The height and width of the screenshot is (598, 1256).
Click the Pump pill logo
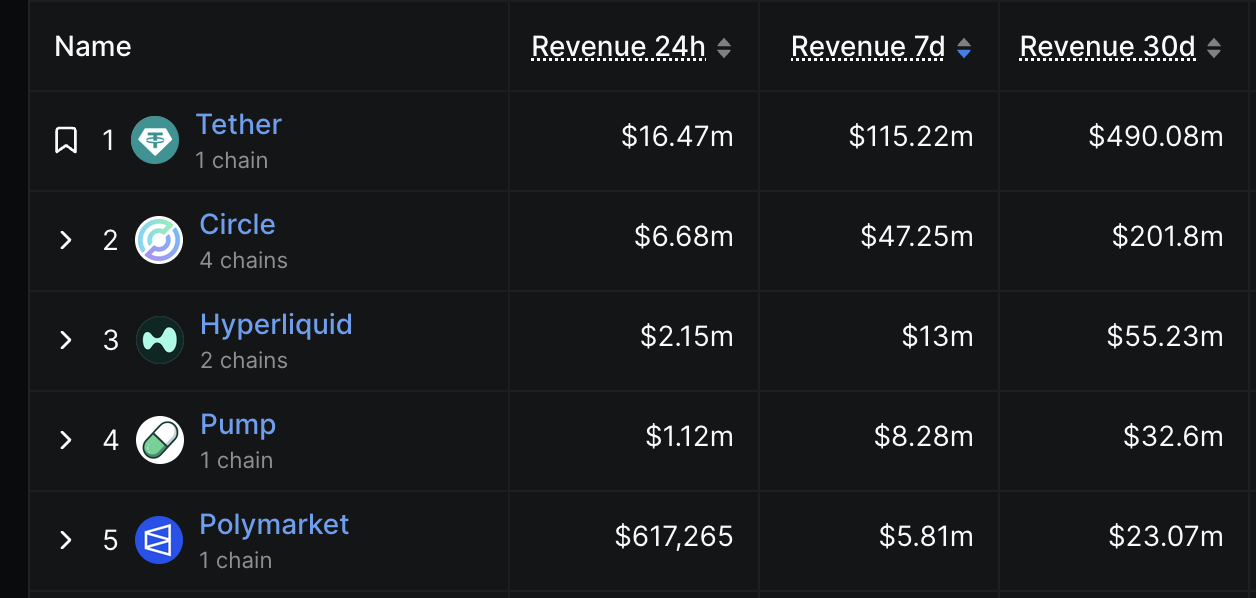[158, 440]
